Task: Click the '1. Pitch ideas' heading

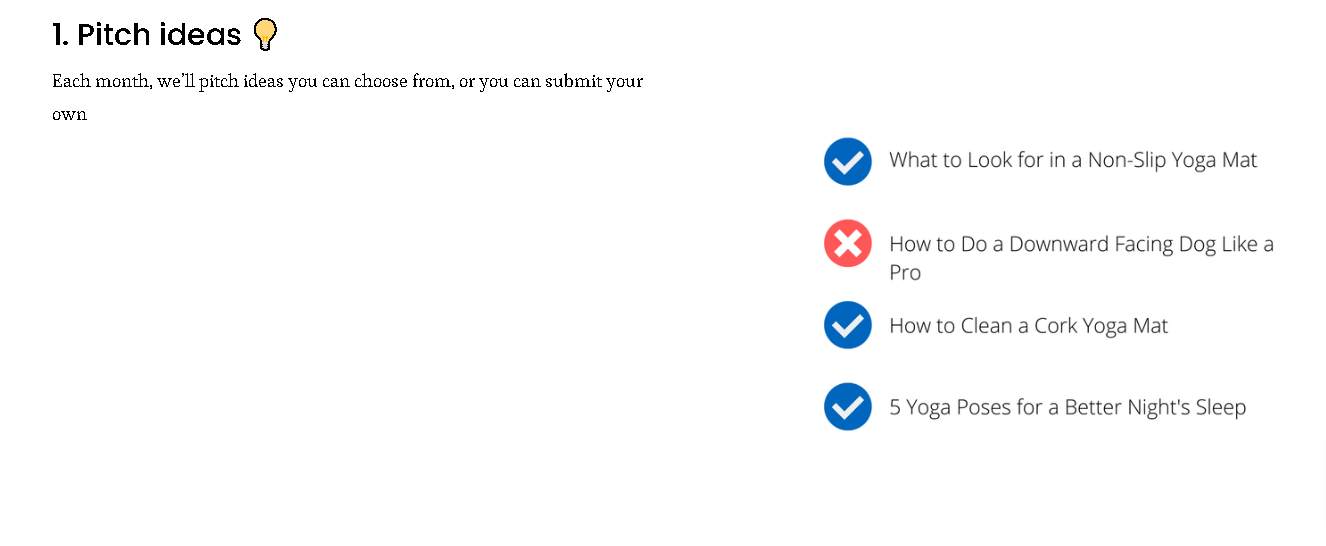Action: click(147, 35)
